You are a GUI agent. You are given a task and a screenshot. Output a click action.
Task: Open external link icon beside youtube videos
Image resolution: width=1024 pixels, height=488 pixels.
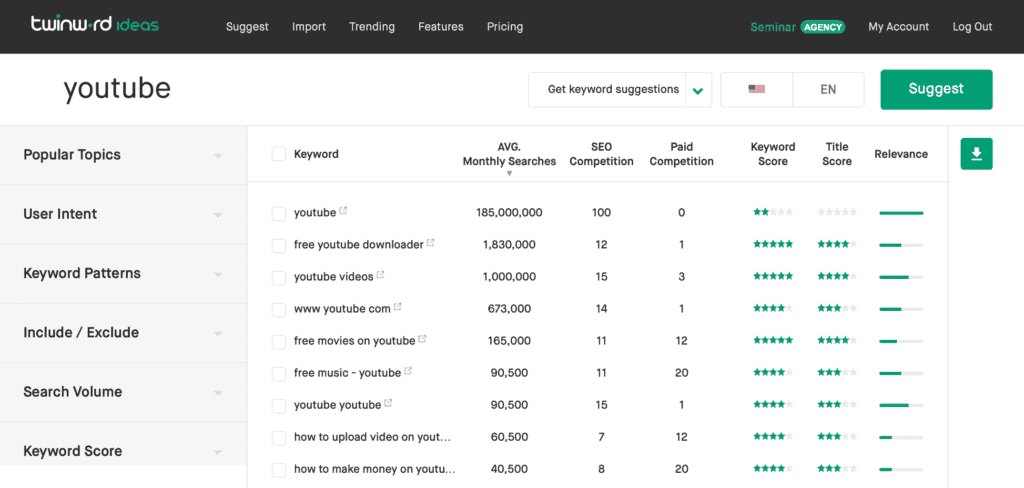[x=380, y=275]
